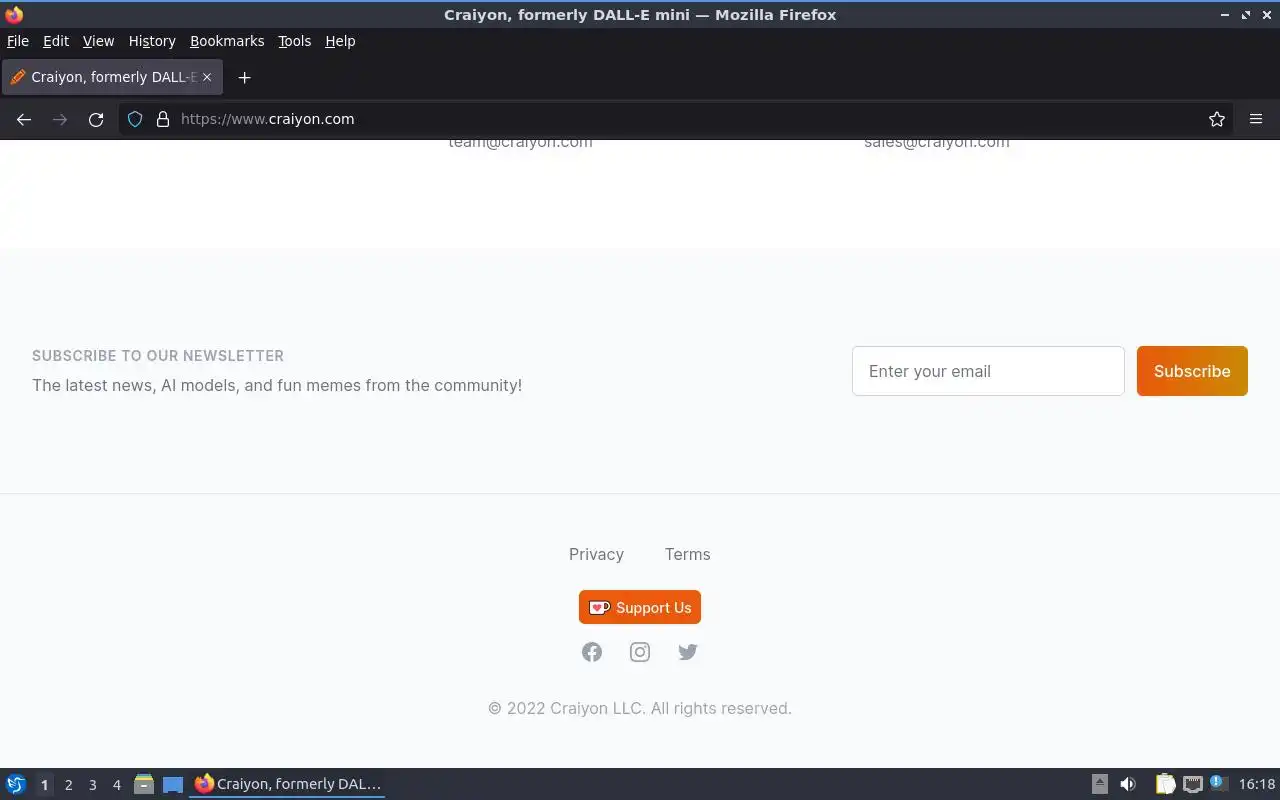This screenshot has width=1280, height=800.
Task: Click the team@craiyon.com email link
Action: click(520, 143)
